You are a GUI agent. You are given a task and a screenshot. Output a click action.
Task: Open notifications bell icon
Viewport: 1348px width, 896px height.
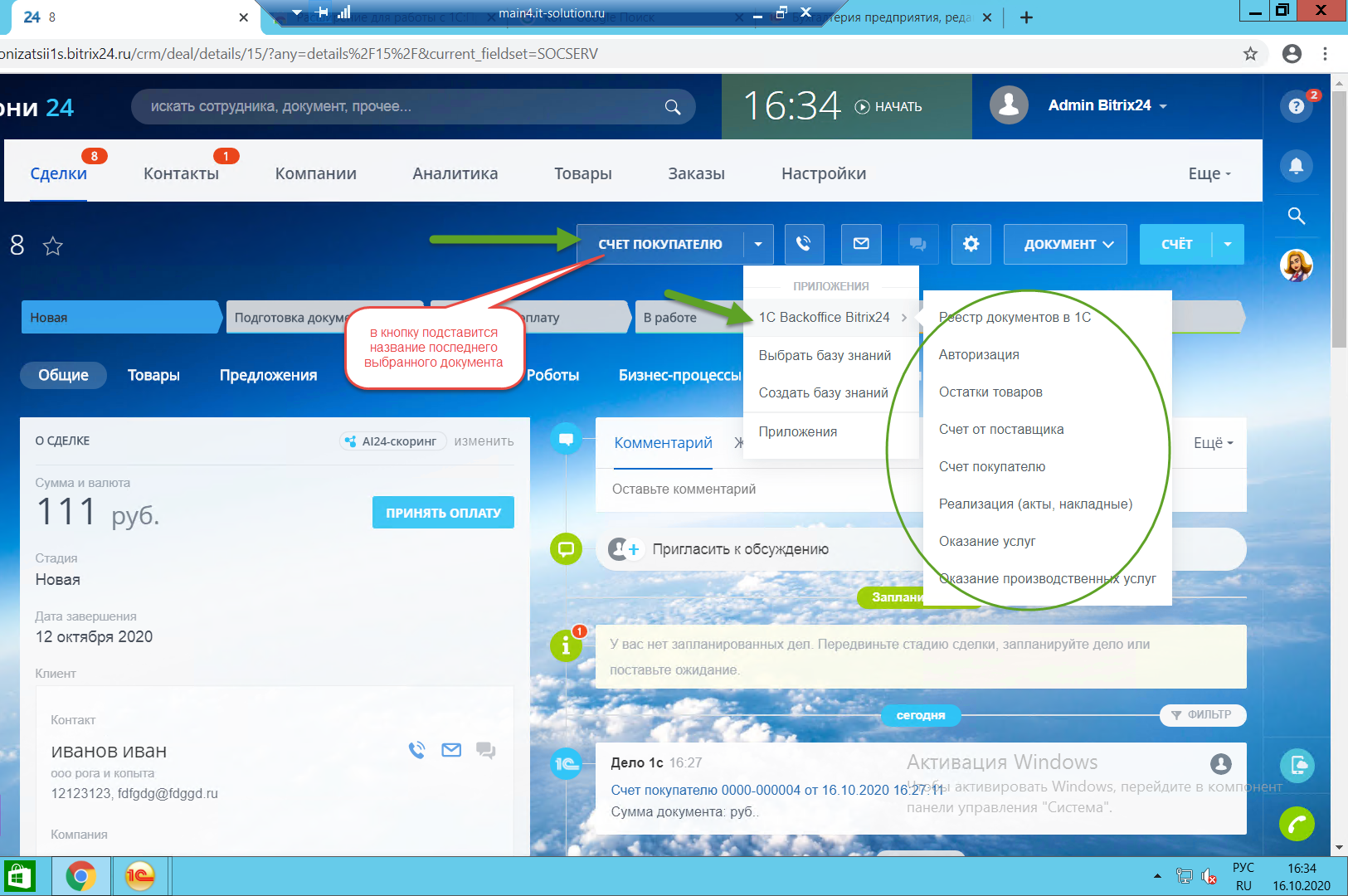(x=1297, y=165)
